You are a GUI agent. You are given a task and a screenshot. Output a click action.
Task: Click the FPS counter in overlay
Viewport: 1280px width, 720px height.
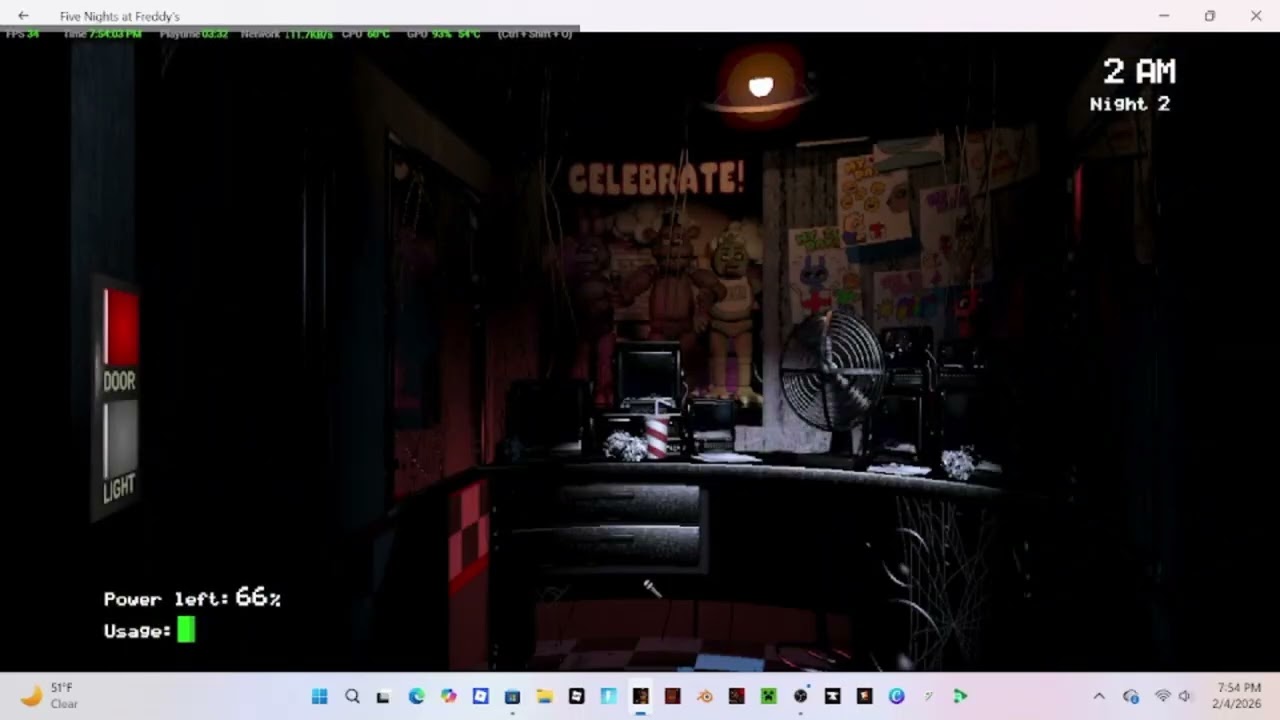tap(22, 34)
